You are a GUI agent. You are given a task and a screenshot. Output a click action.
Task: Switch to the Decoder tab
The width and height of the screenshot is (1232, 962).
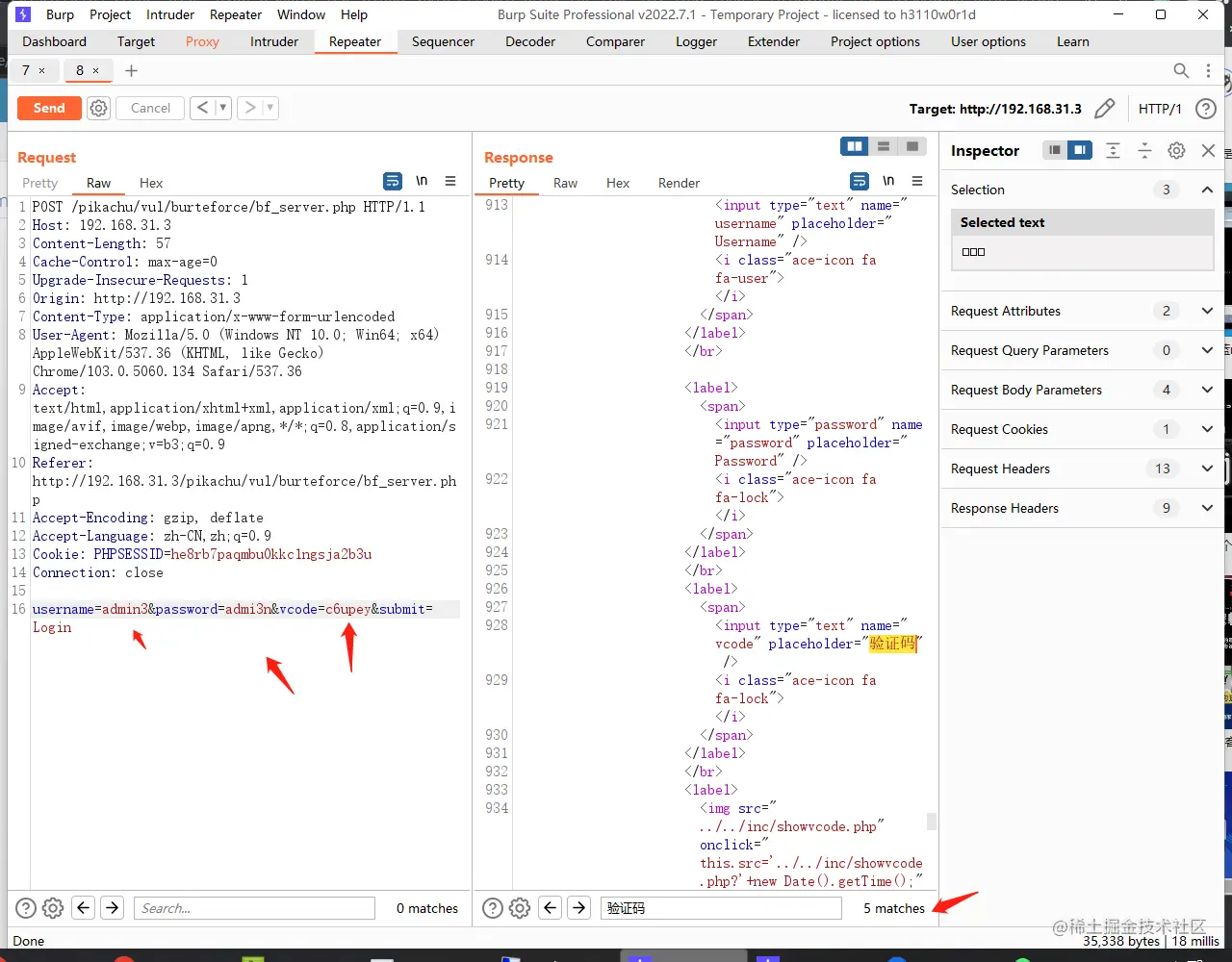click(x=530, y=41)
